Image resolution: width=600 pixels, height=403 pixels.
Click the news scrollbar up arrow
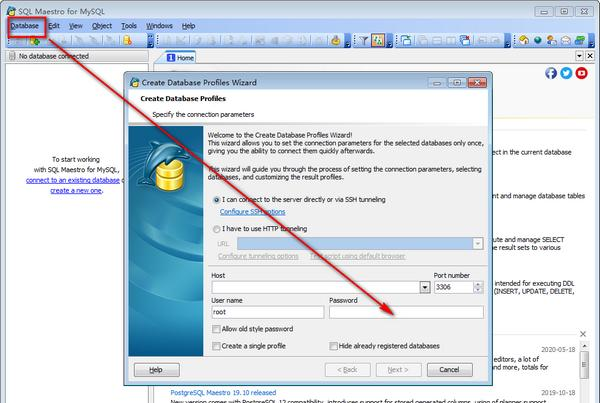(584, 346)
